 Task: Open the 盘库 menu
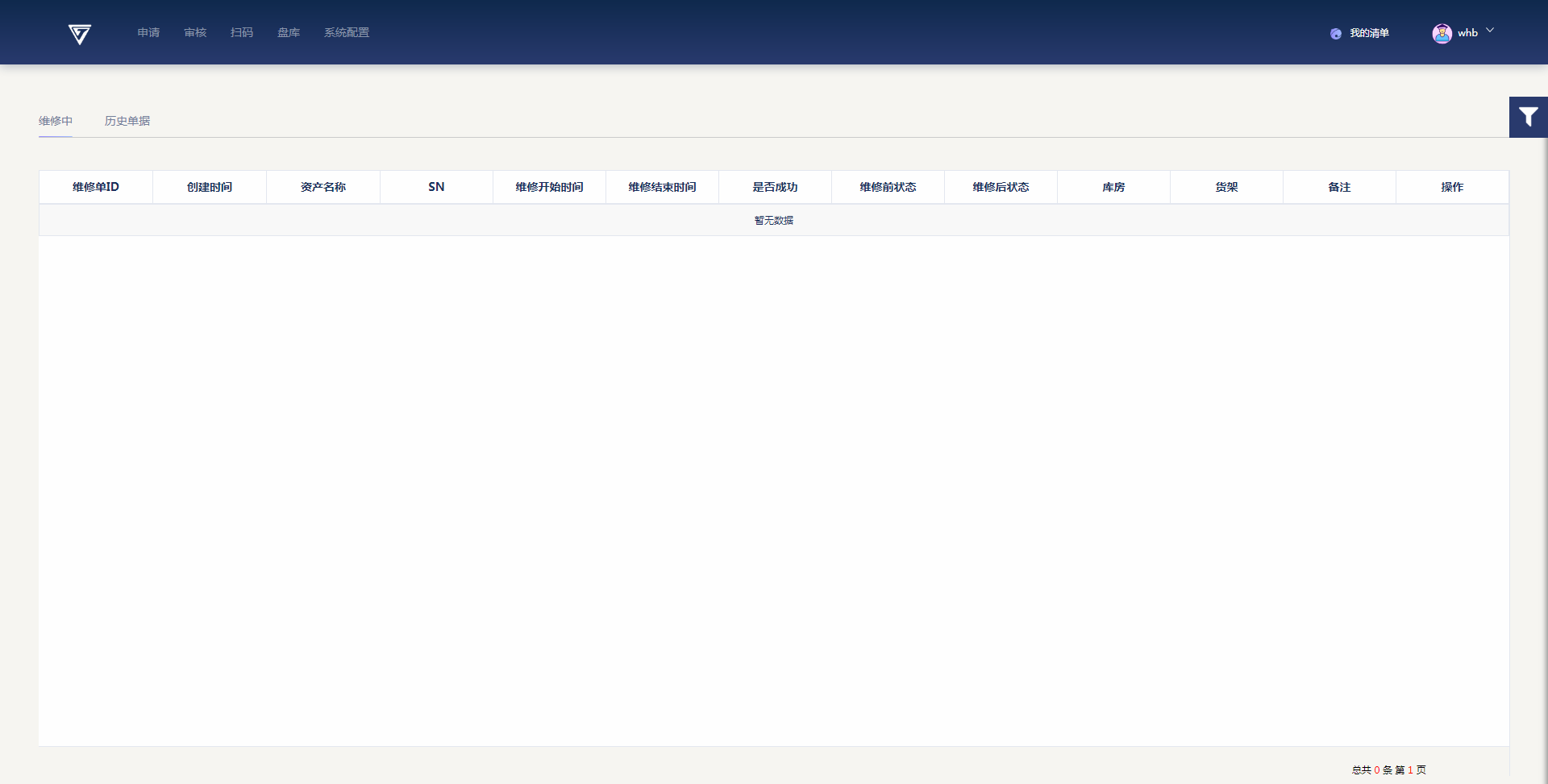[x=289, y=32]
